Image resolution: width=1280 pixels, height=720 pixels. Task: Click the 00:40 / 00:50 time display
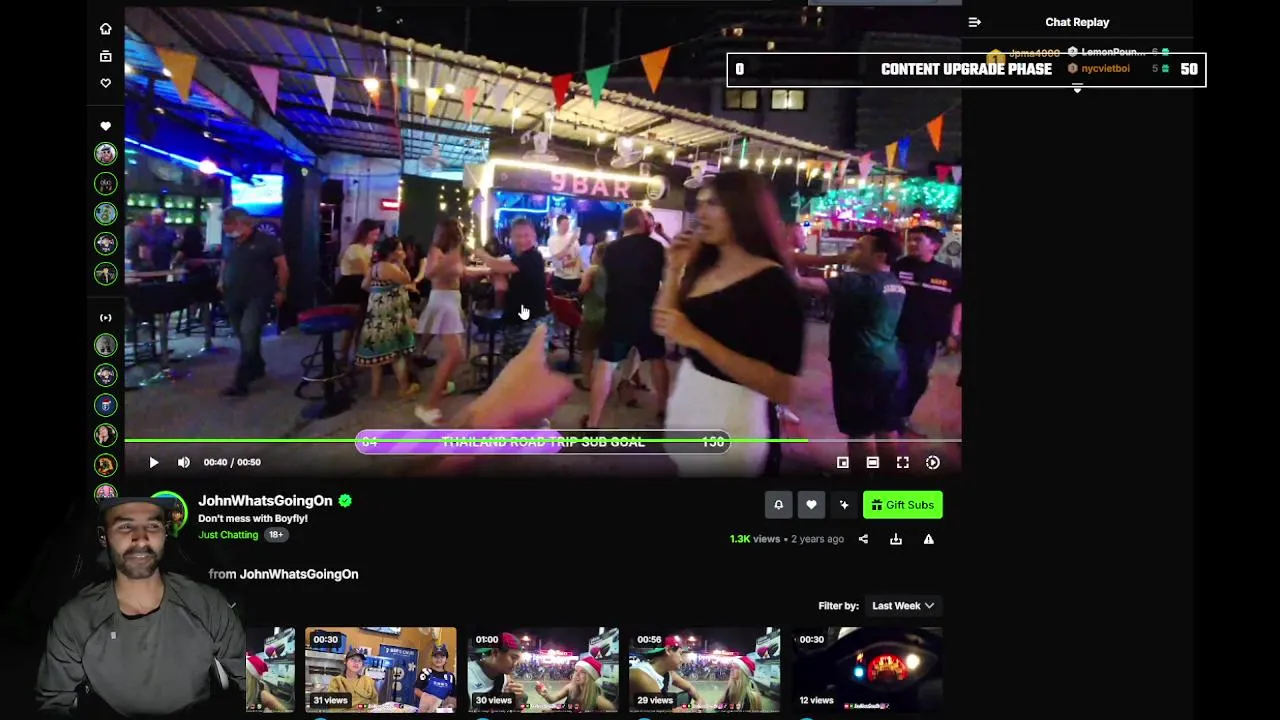click(232, 462)
